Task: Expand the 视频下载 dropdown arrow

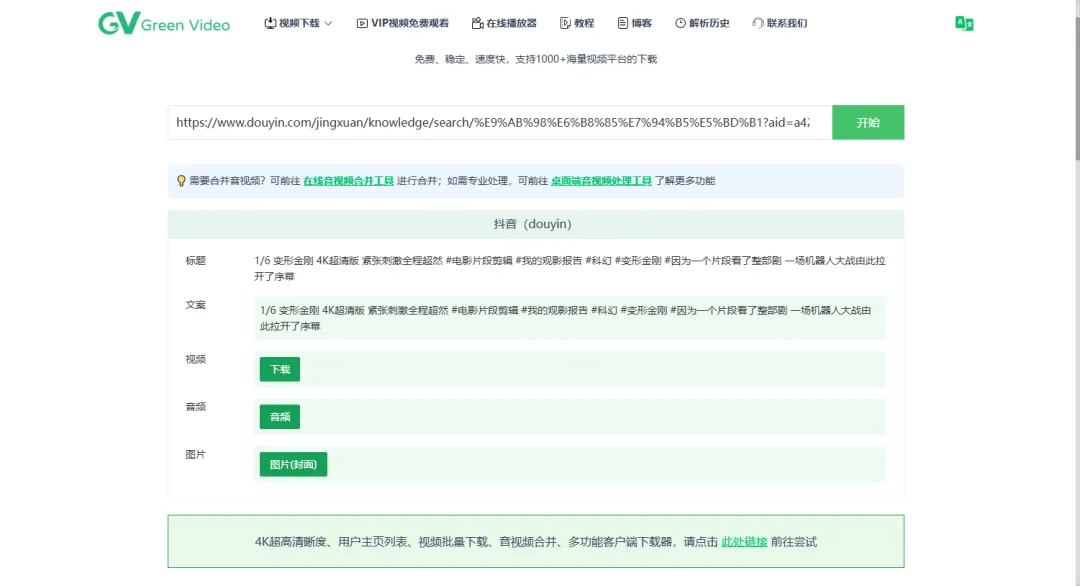Action: (x=329, y=23)
